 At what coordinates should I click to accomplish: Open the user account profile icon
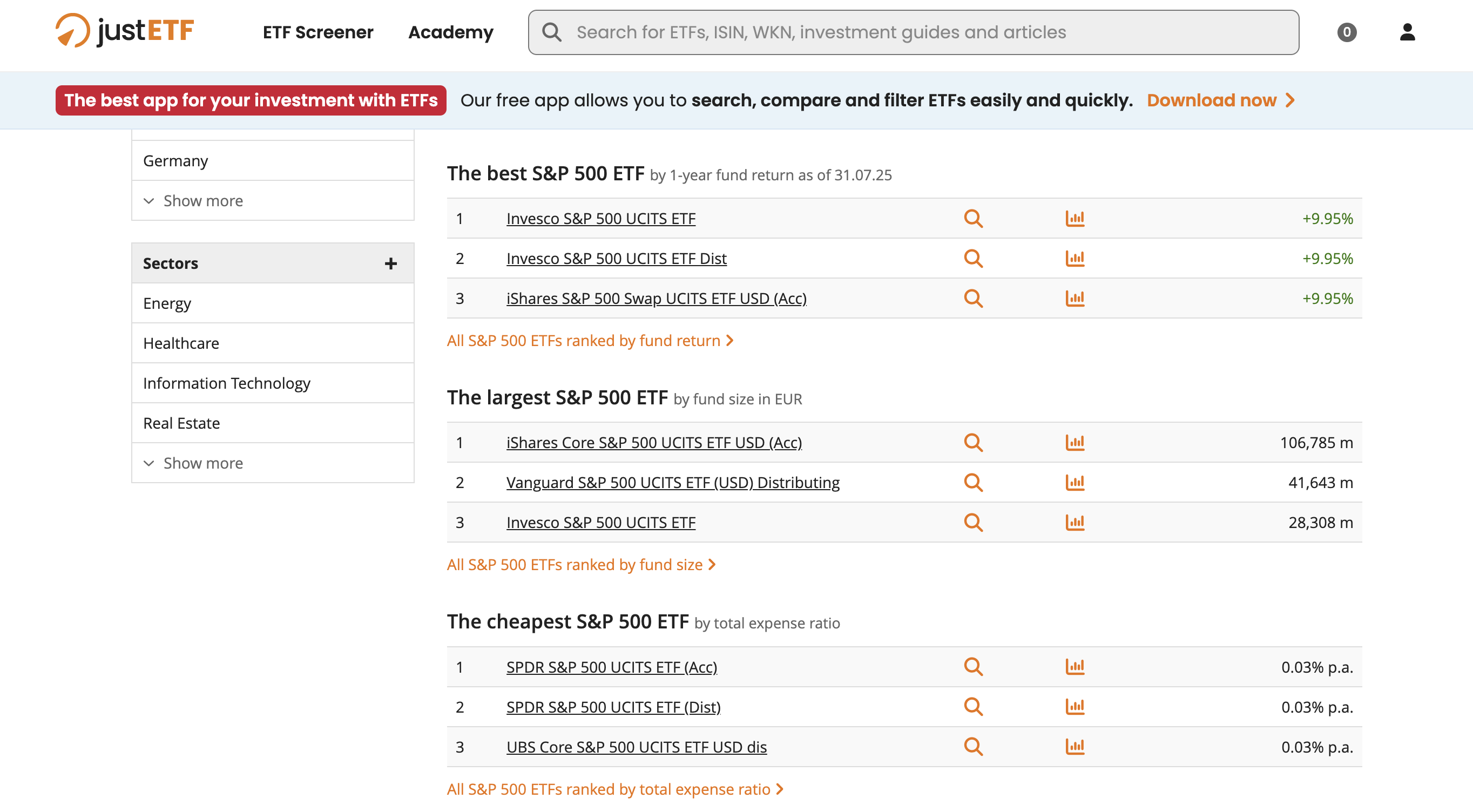(x=1407, y=32)
